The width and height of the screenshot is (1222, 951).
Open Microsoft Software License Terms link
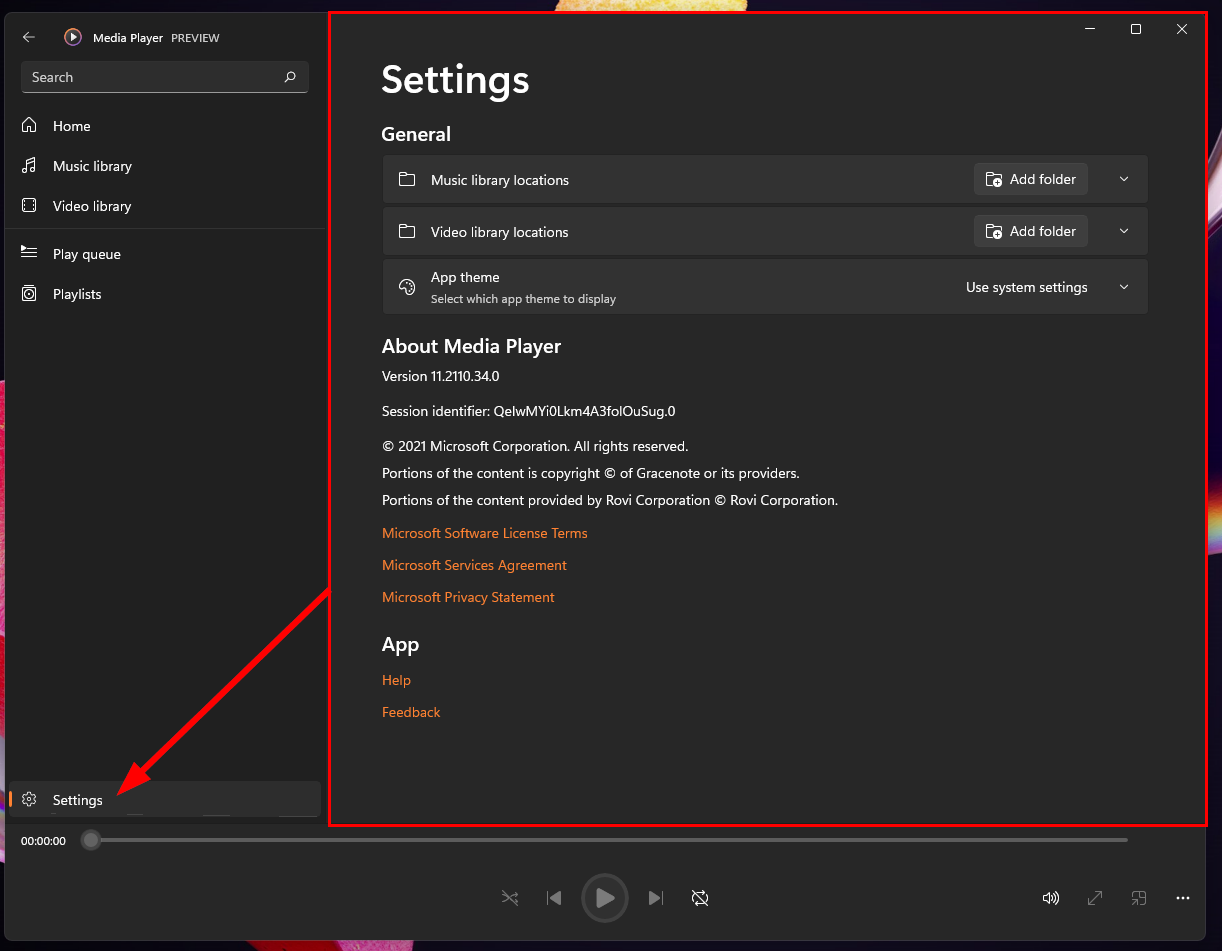485,533
